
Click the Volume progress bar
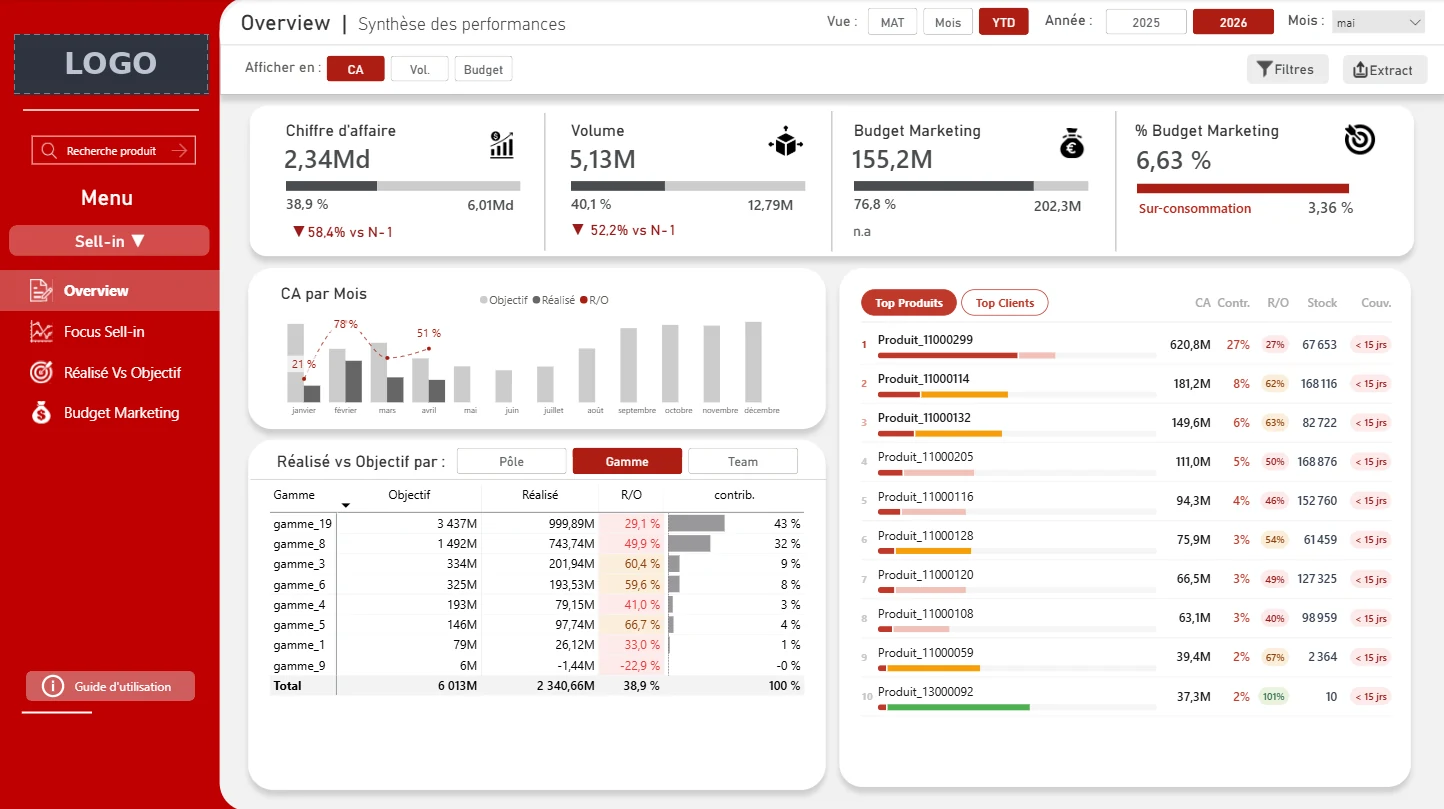click(688, 186)
